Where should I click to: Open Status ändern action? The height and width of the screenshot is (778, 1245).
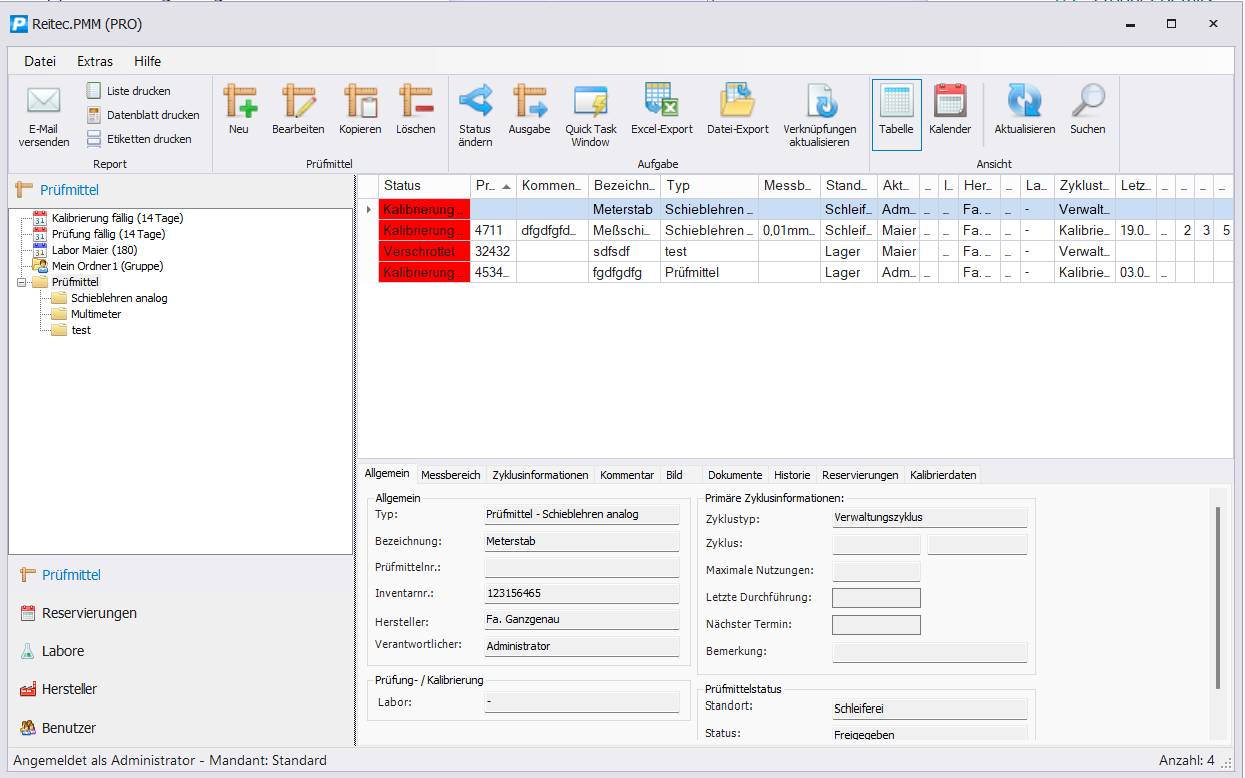(475, 101)
